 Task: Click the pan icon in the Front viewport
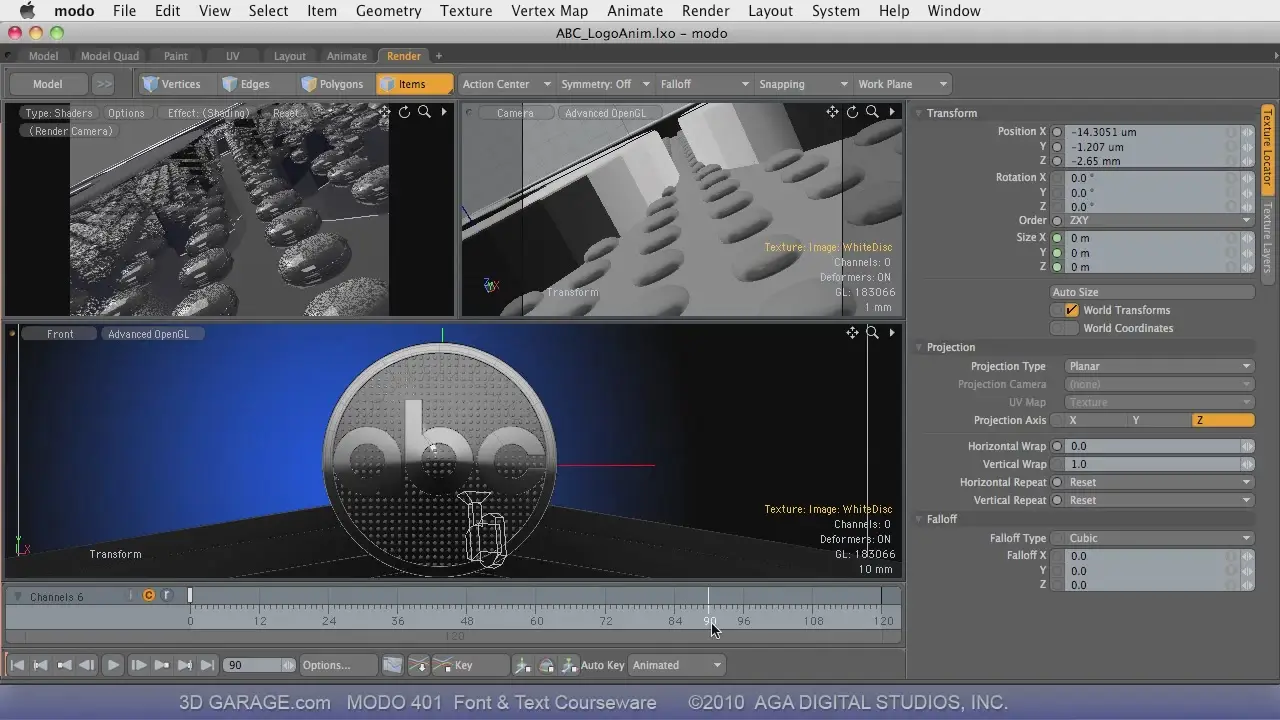[852, 333]
